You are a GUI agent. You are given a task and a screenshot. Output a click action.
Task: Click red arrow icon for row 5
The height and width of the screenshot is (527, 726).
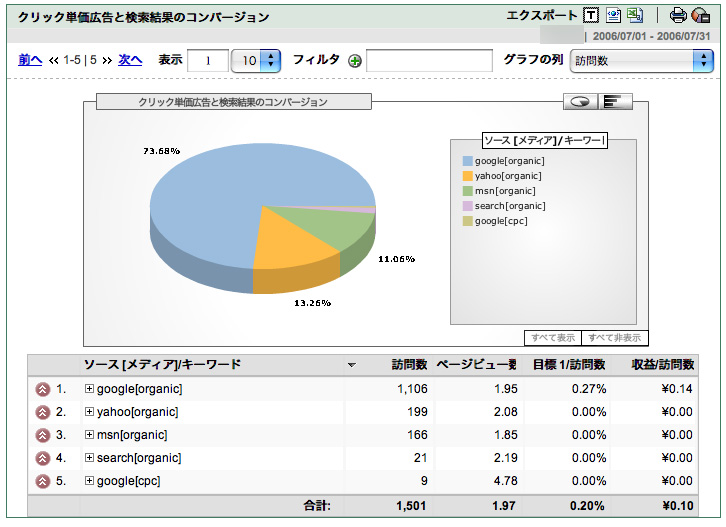point(43,481)
